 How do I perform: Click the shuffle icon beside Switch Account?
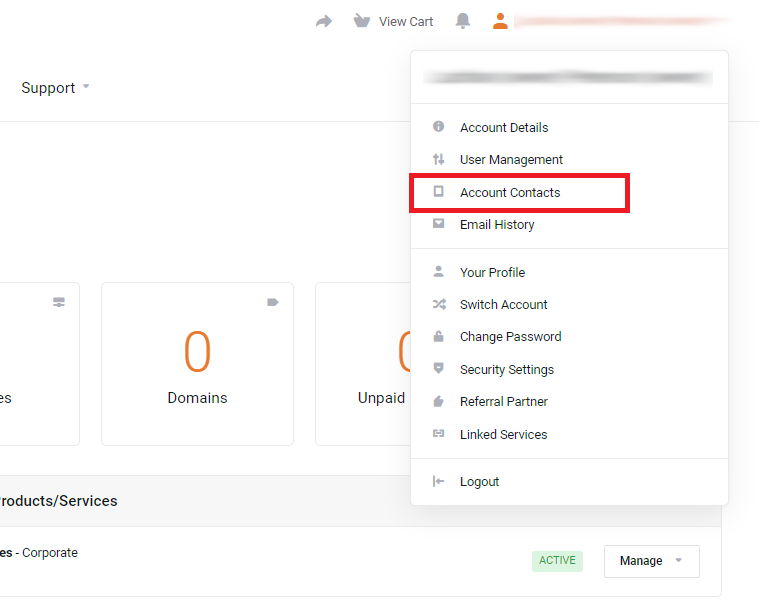(439, 304)
